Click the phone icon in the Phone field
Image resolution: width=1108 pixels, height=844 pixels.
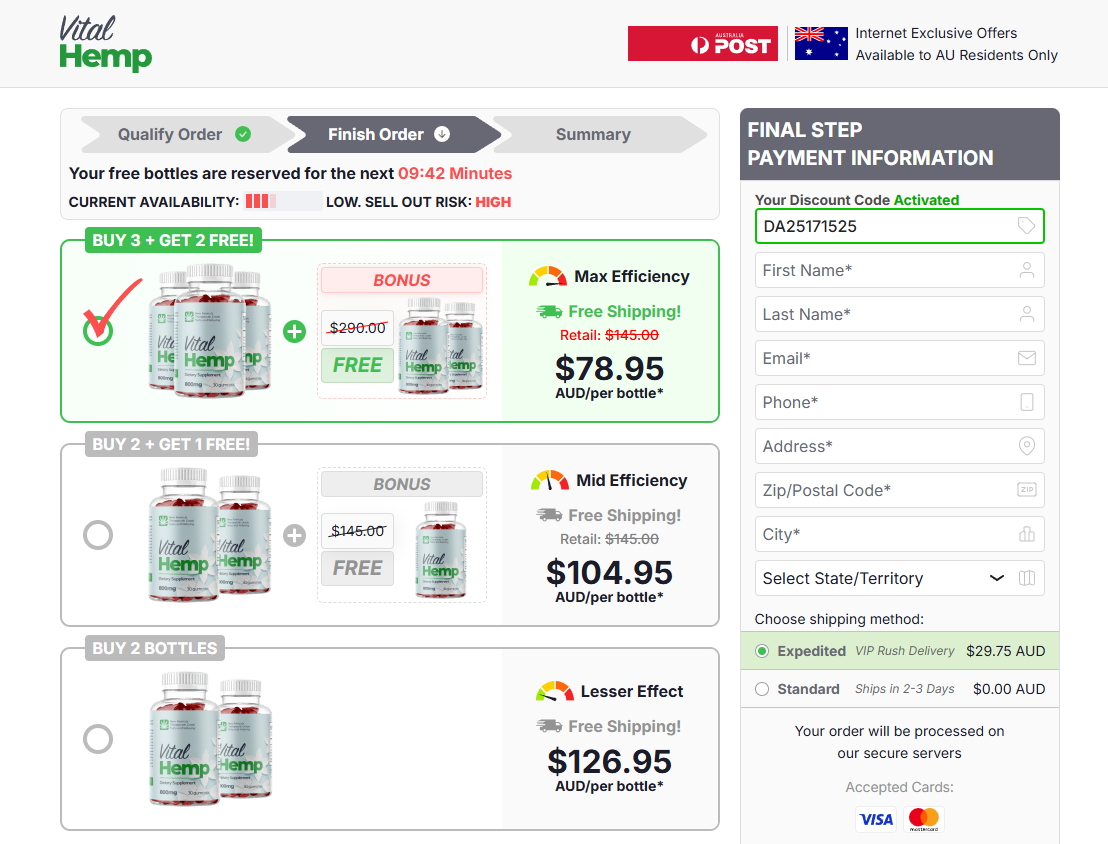1026,402
